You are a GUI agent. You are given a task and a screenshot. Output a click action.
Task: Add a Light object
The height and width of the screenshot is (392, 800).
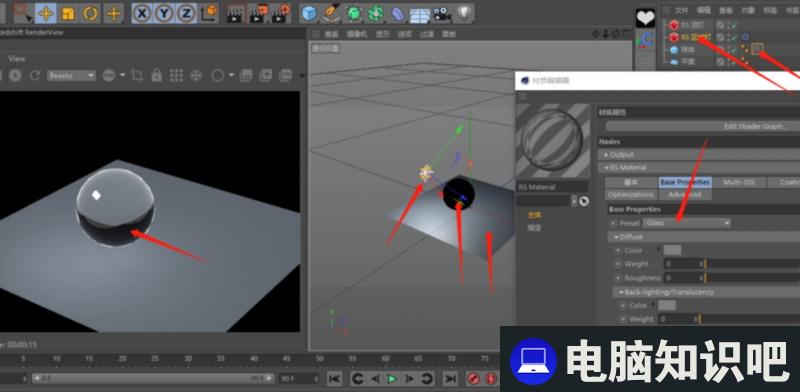(464, 13)
